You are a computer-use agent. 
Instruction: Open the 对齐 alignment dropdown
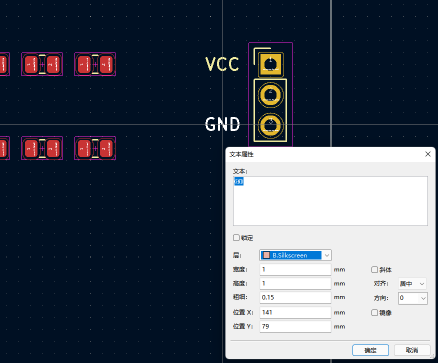(412, 284)
